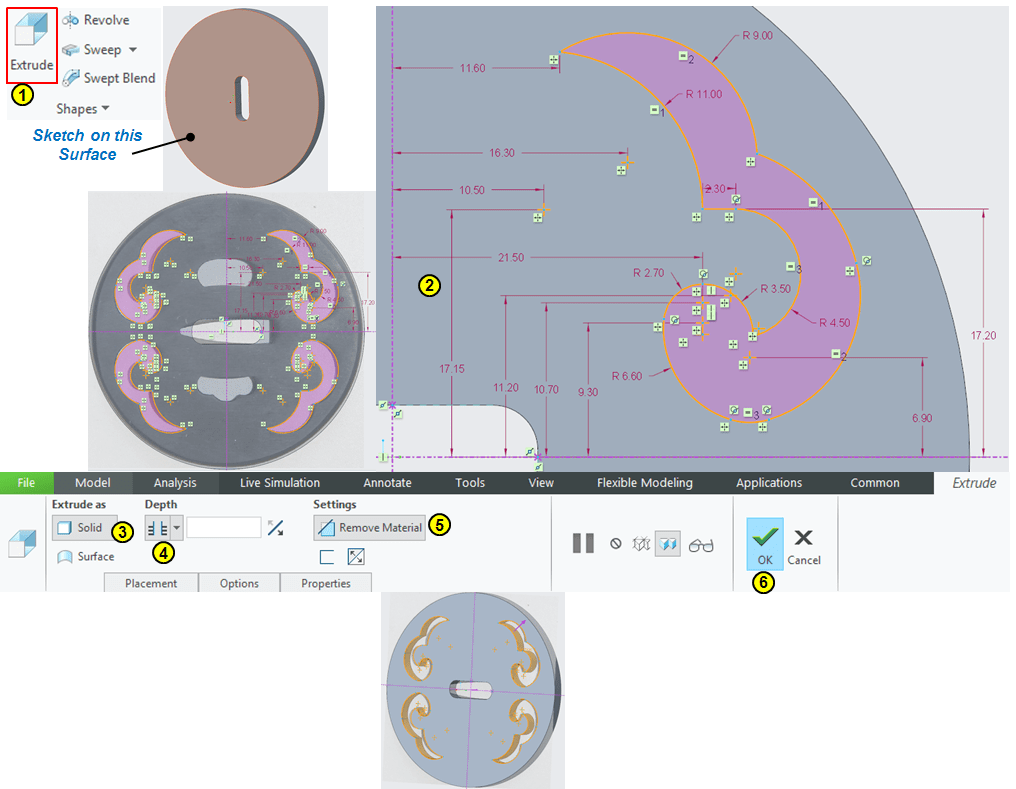
Task: Click the Sweep tool icon
Action: pyautogui.click(x=72, y=49)
